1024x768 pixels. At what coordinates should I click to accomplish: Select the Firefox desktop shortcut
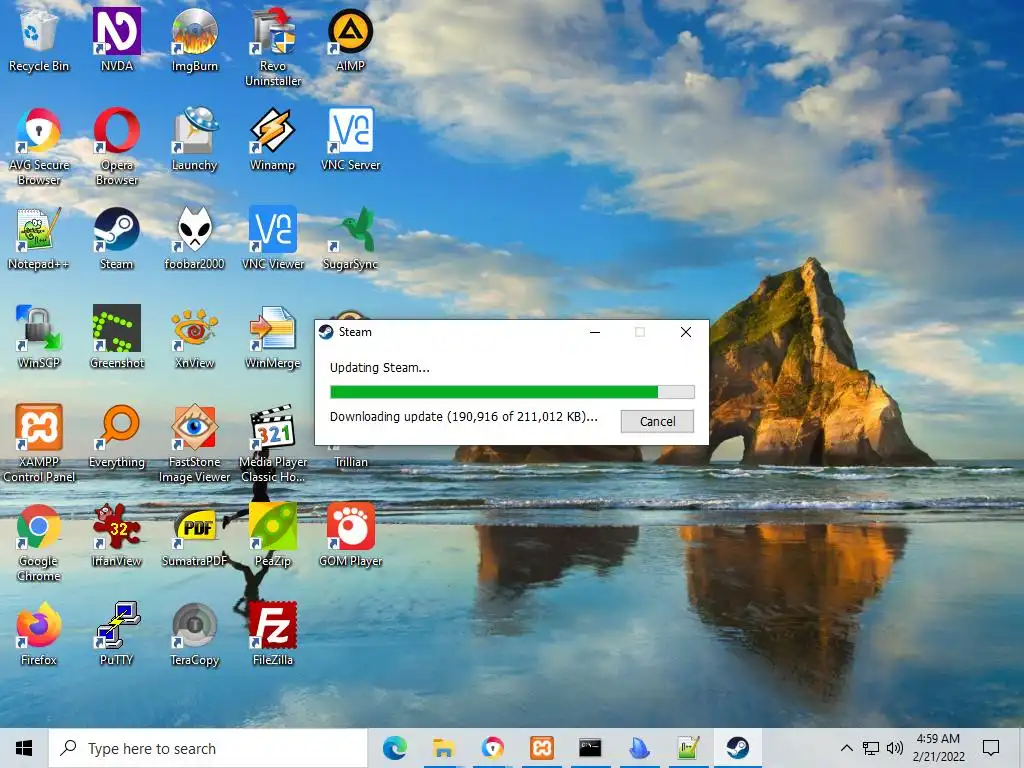tap(39, 633)
